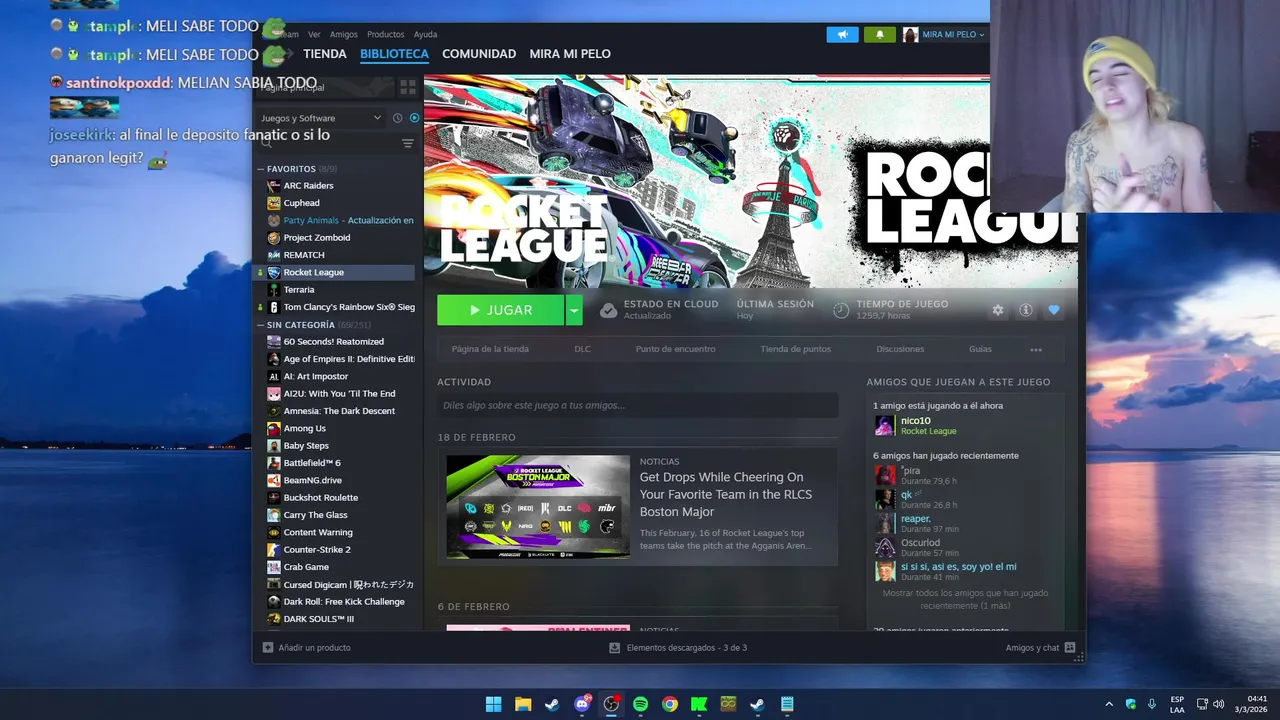Open the Productos menu
Image resolution: width=1280 pixels, height=720 pixels.
pyautogui.click(x=386, y=34)
